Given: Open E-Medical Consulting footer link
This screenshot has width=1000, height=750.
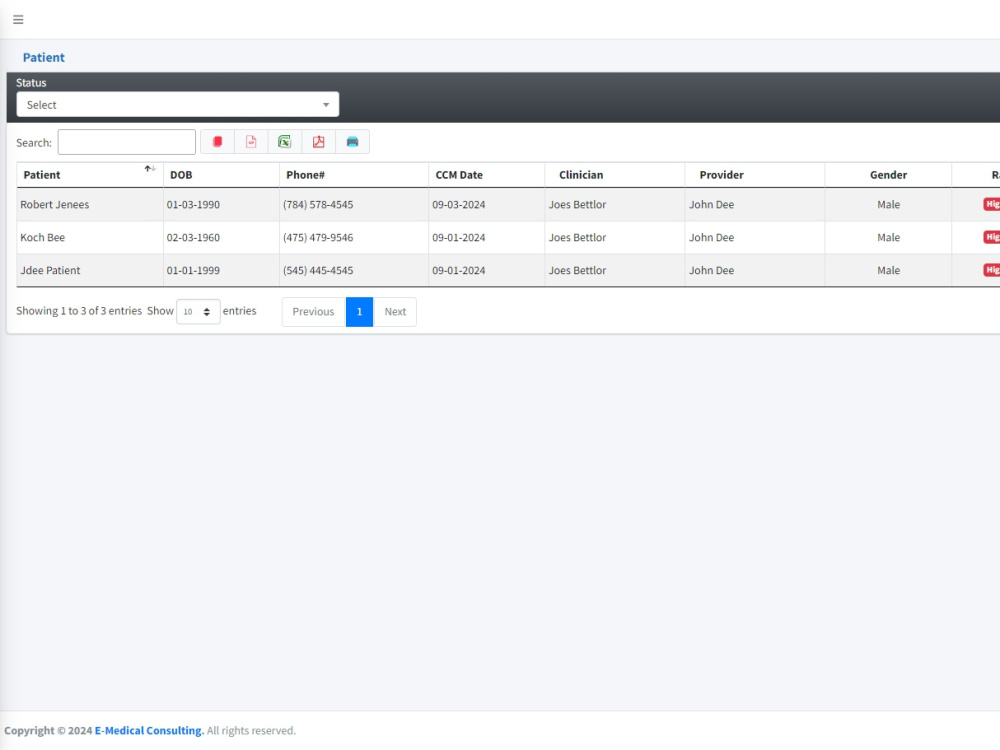Looking at the screenshot, I should point(149,731).
